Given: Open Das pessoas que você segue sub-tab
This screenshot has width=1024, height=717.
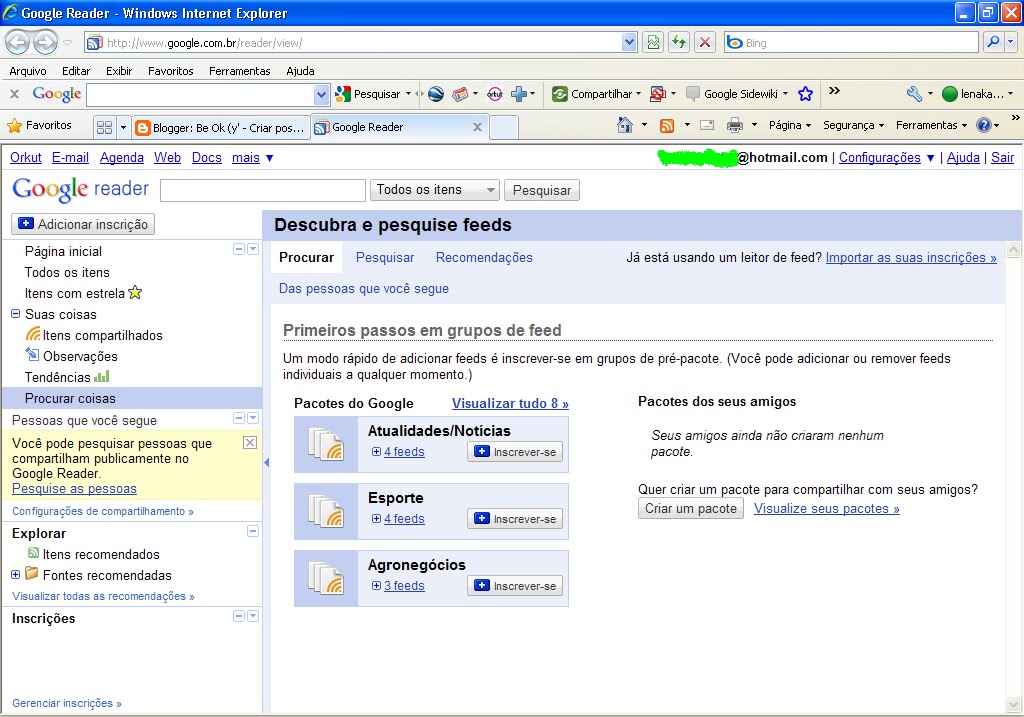Looking at the screenshot, I should [364, 289].
